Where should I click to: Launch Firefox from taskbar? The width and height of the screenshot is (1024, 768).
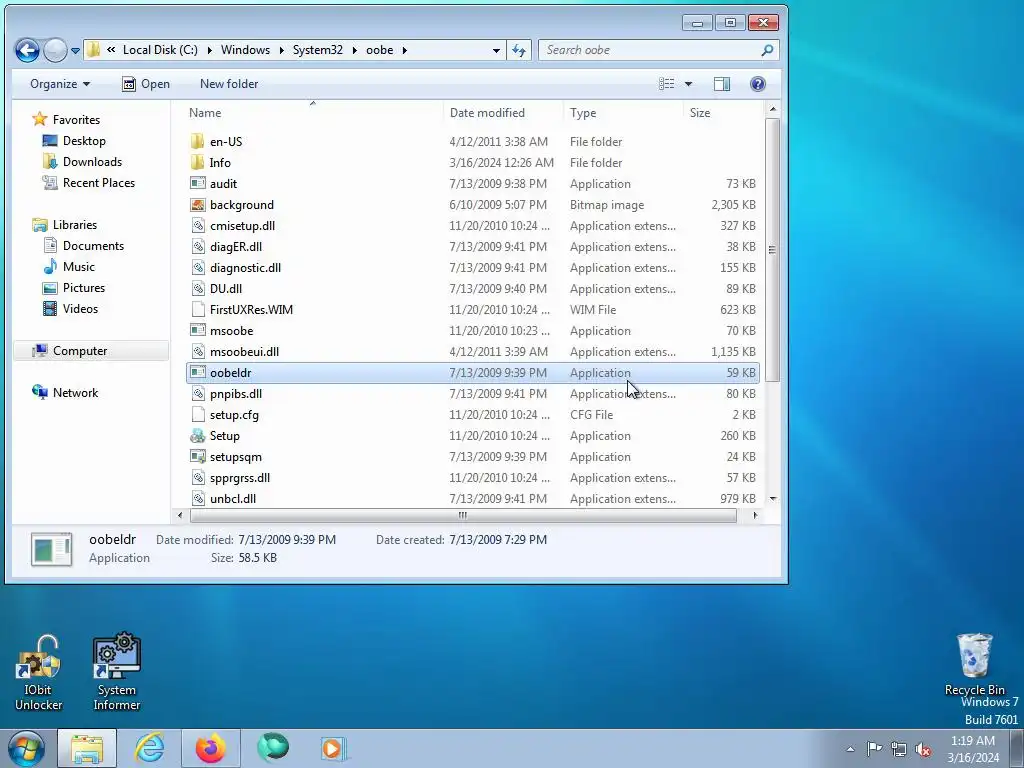click(x=210, y=748)
